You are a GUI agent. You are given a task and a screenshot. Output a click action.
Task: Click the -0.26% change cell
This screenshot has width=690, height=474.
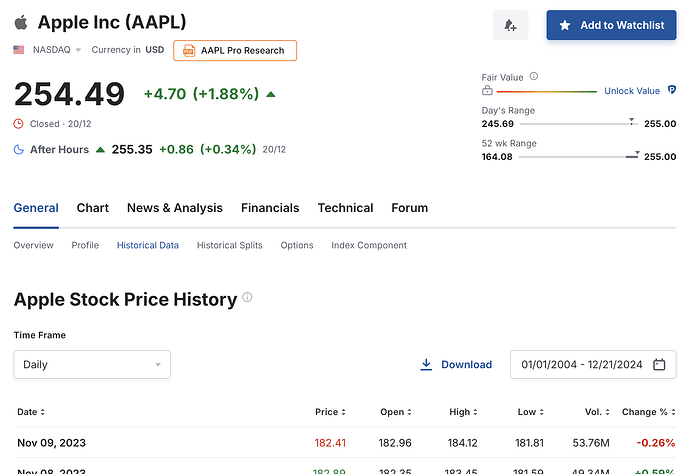click(656, 443)
